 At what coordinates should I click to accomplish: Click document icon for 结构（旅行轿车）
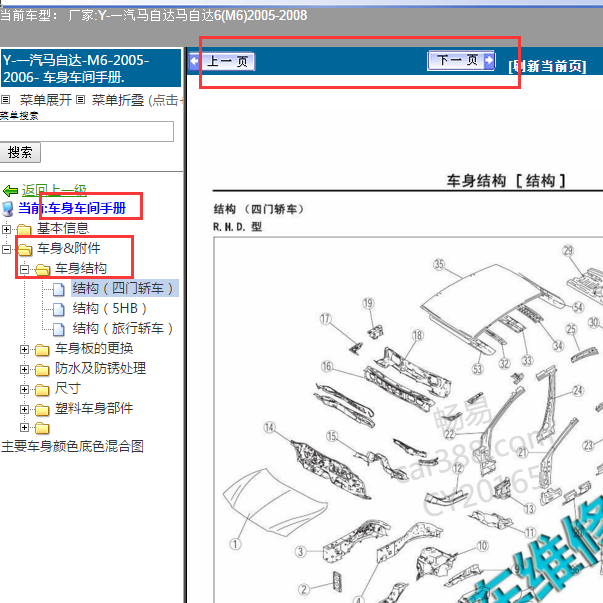58,329
